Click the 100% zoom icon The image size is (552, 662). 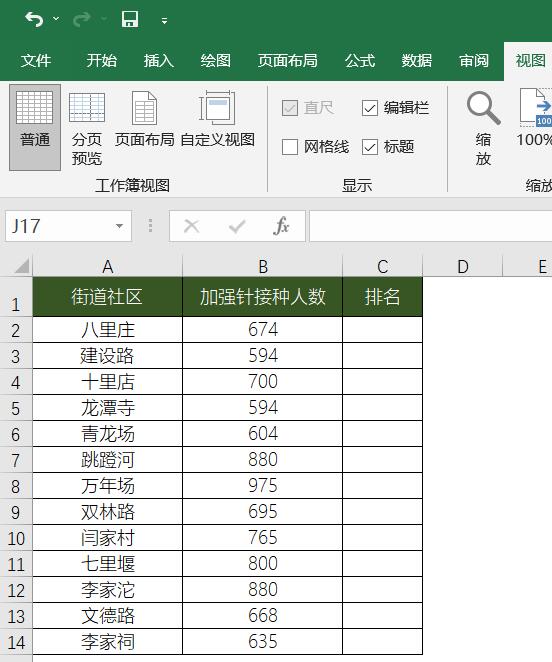pyautogui.click(x=535, y=118)
